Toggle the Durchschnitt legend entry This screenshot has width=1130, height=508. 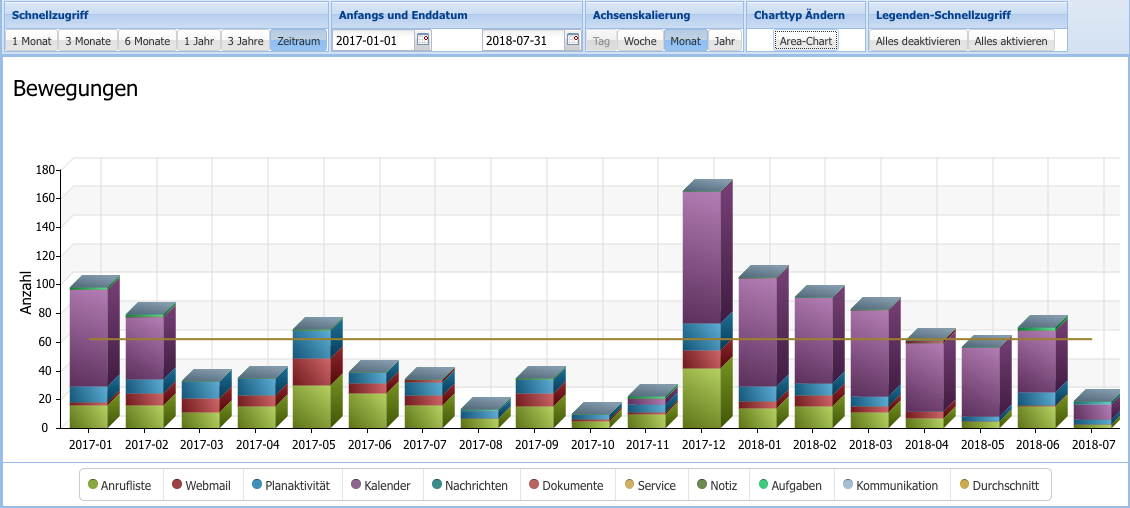(x=999, y=486)
